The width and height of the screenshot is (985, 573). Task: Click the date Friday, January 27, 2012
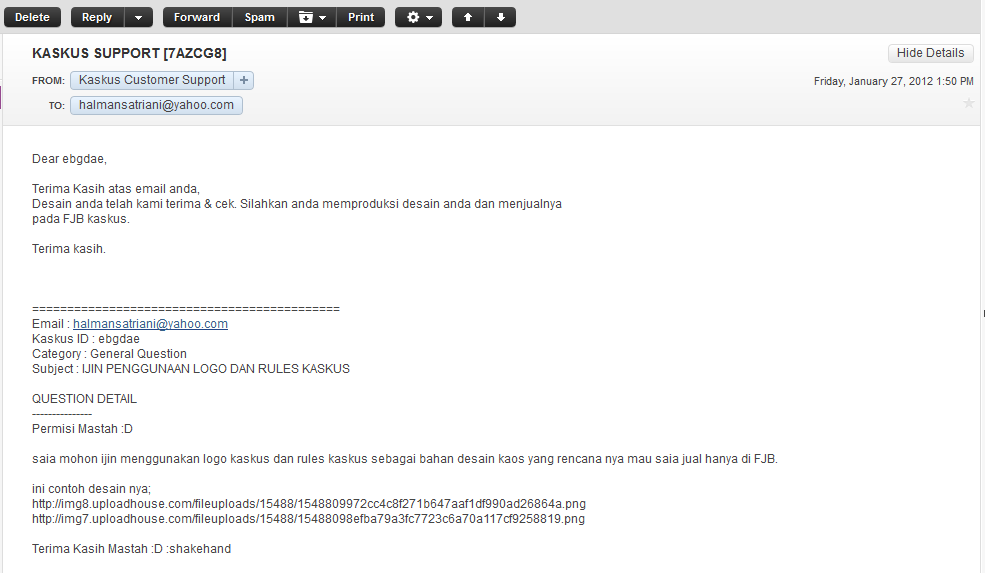893,81
